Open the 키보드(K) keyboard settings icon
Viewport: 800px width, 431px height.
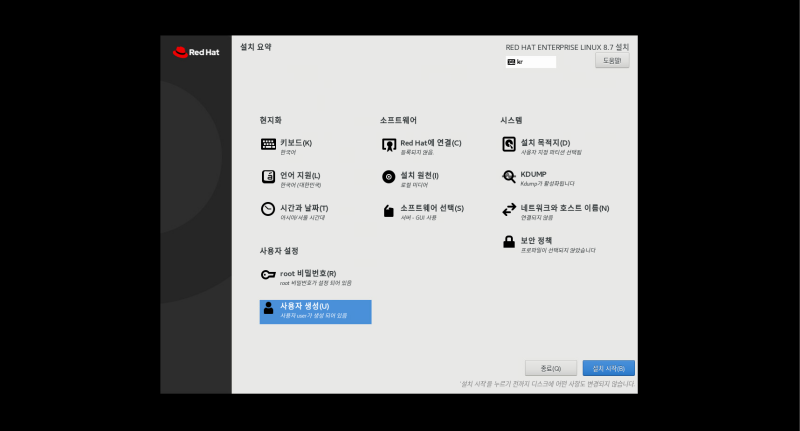[268, 144]
